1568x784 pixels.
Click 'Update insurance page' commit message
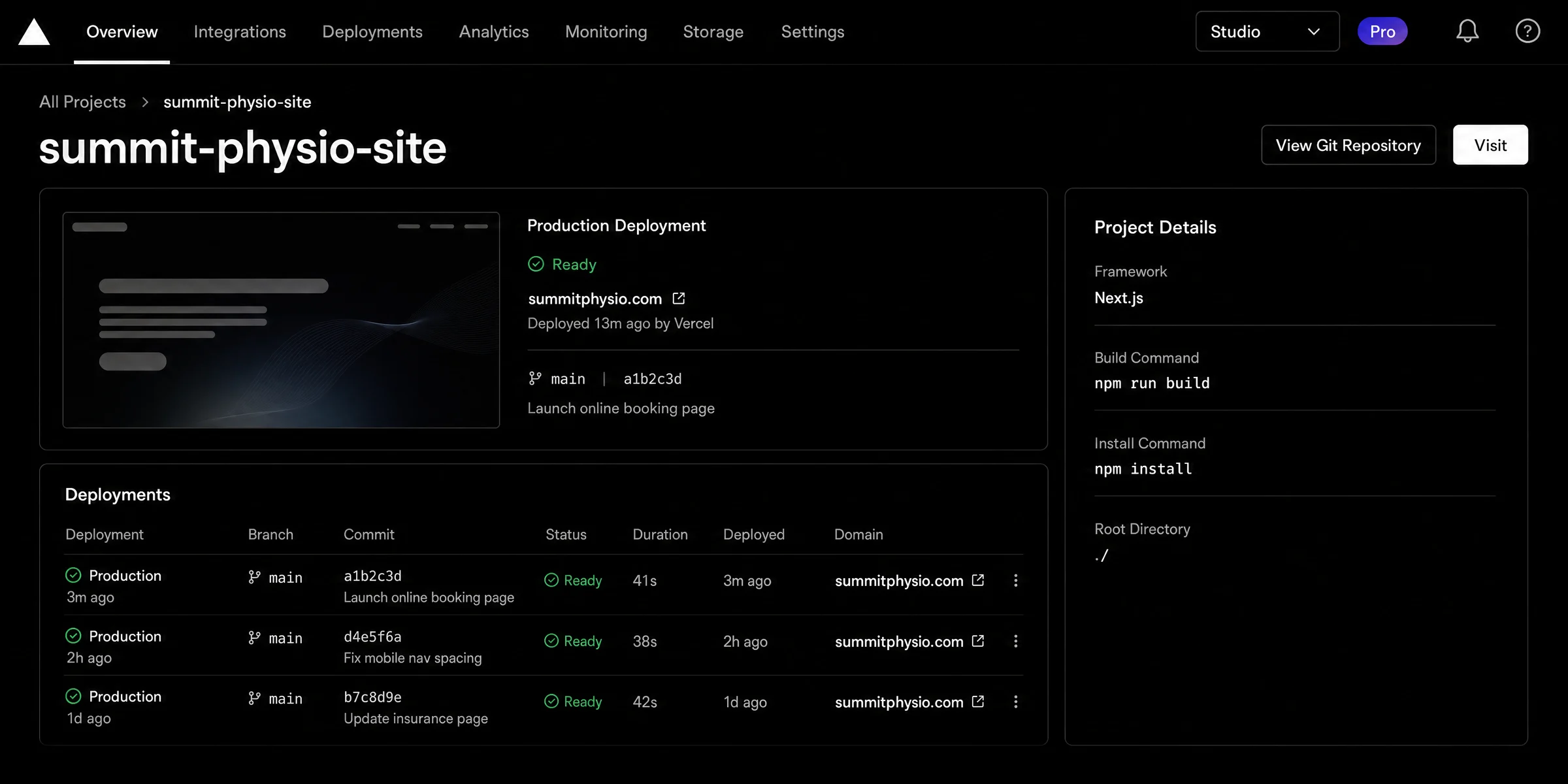tap(416, 719)
